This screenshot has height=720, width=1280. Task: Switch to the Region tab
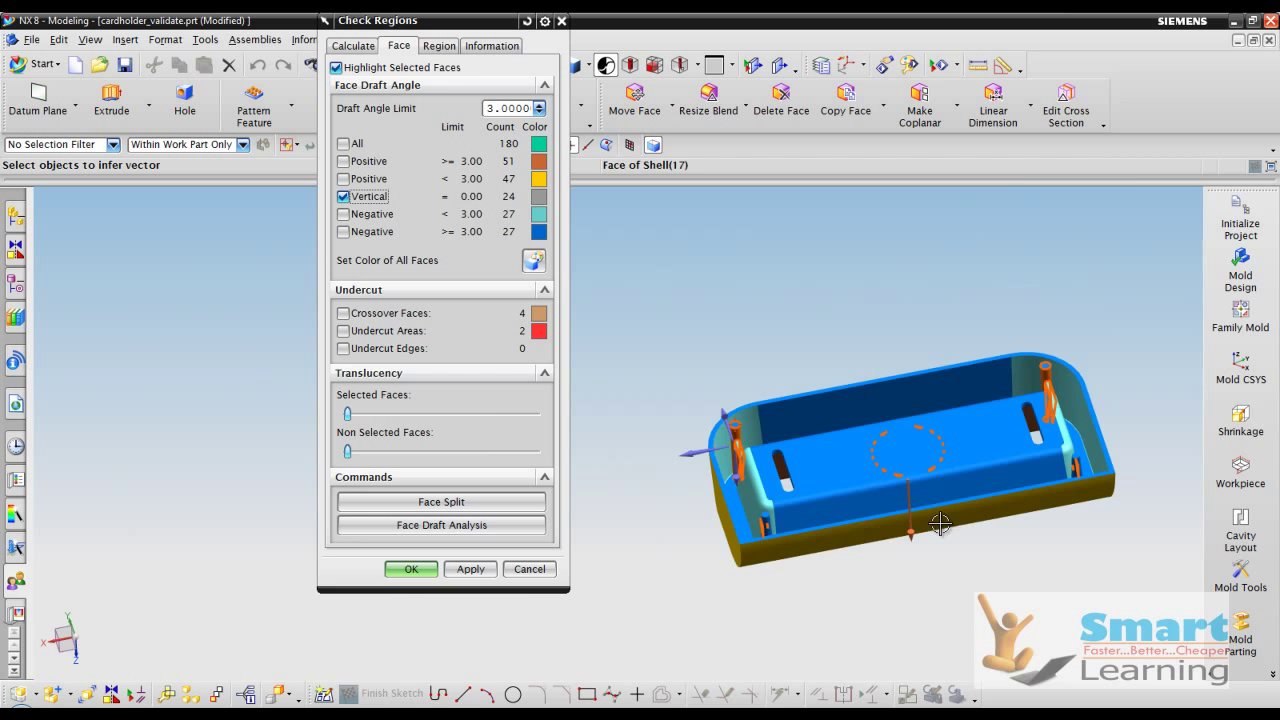click(x=439, y=46)
